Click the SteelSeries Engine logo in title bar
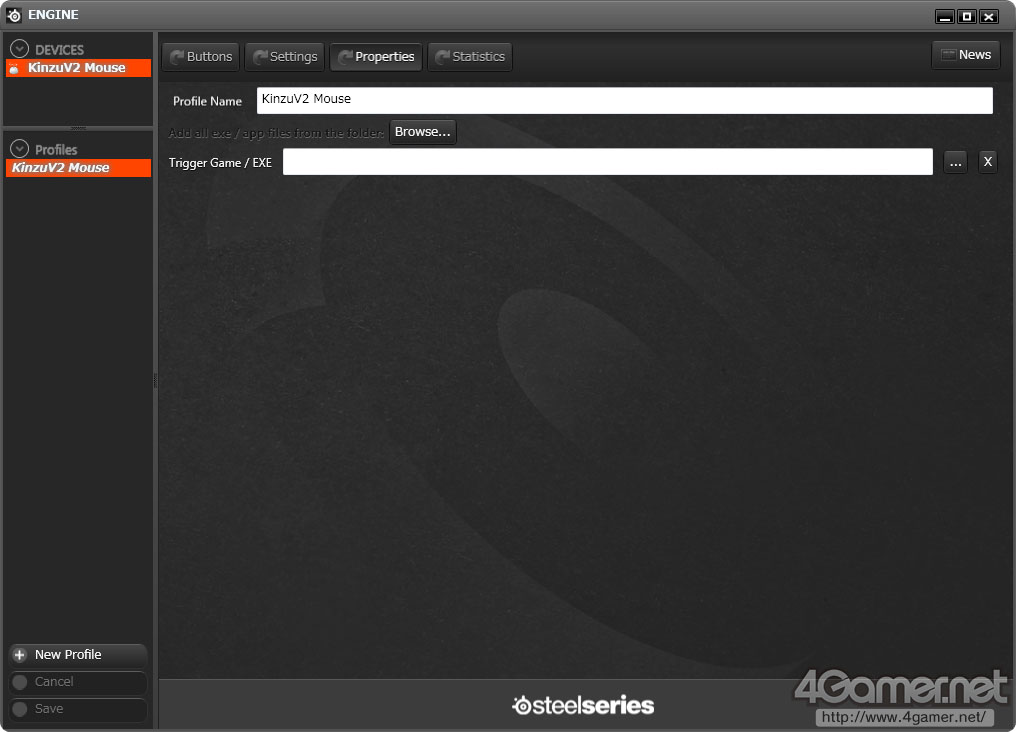Image resolution: width=1016 pixels, height=732 pixels. click(14, 15)
